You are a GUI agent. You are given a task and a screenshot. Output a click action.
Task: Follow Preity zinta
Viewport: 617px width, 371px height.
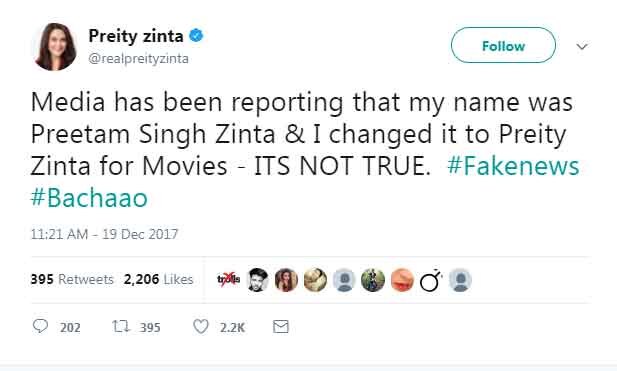503,45
